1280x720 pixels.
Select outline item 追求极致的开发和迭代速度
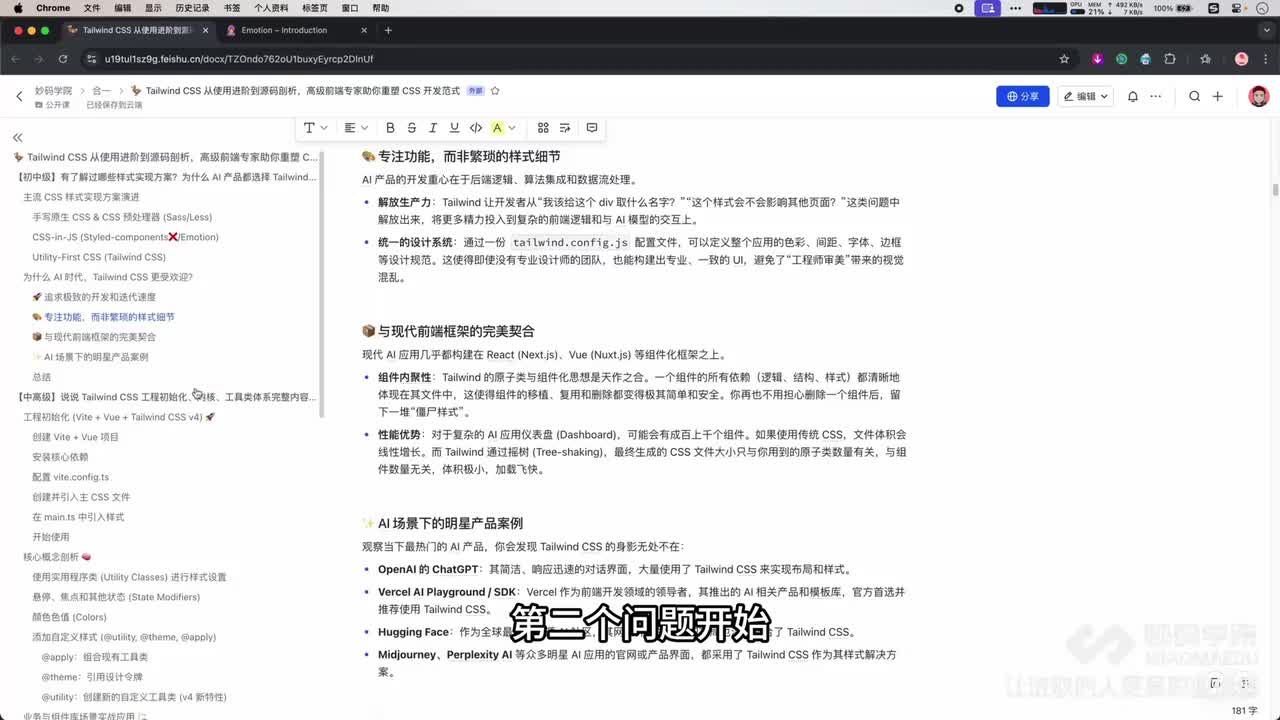point(94,297)
